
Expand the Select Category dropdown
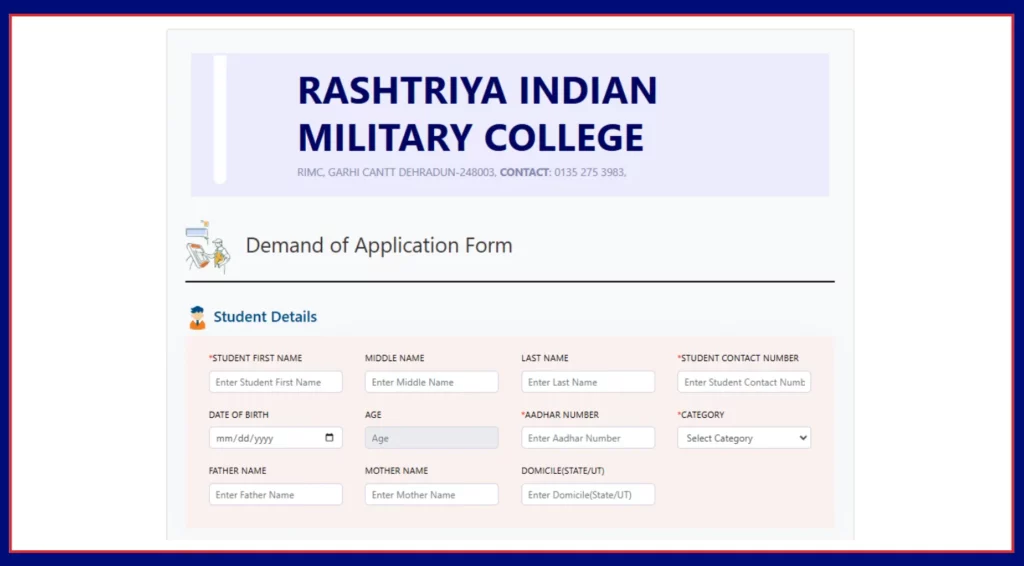[x=743, y=438]
